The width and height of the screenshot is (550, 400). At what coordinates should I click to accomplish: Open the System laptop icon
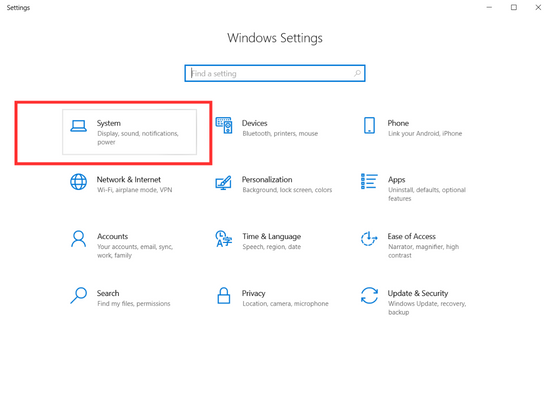pos(78,126)
